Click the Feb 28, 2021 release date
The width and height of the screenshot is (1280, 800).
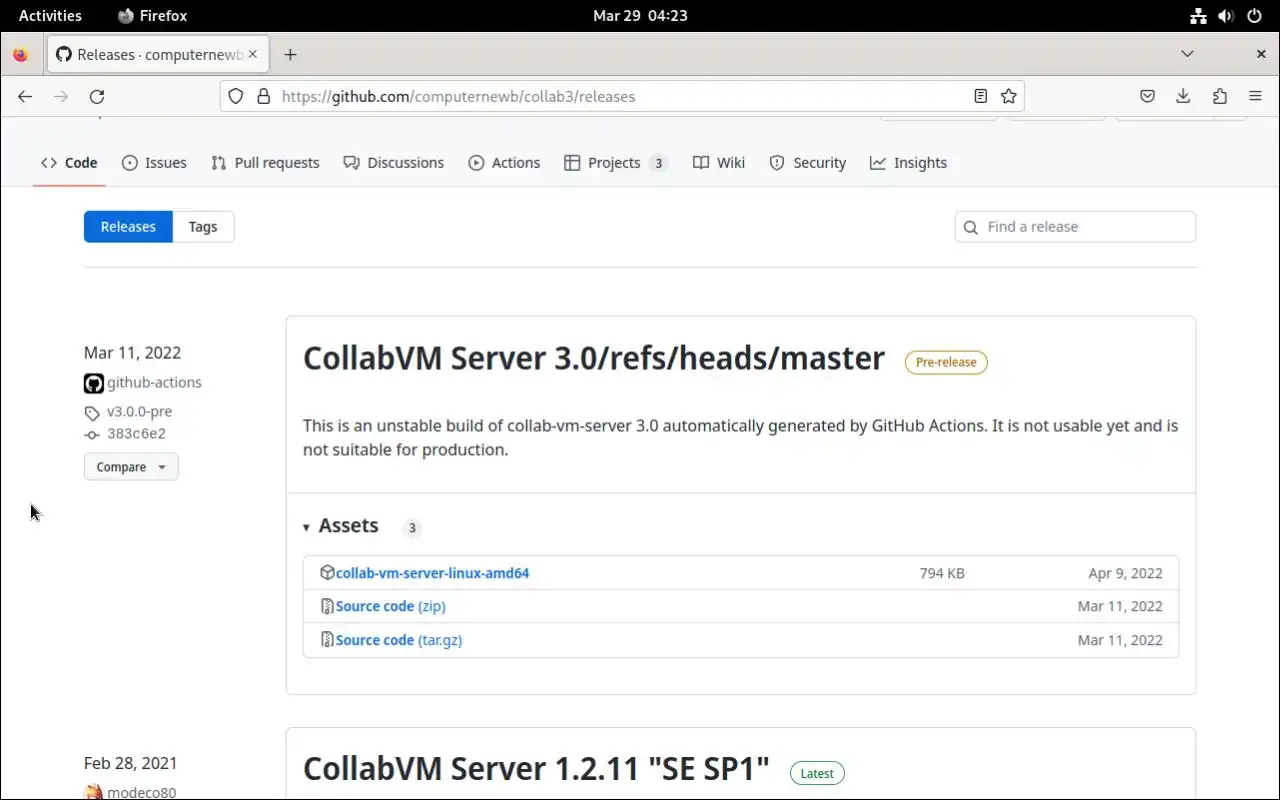(x=130, y=763)
